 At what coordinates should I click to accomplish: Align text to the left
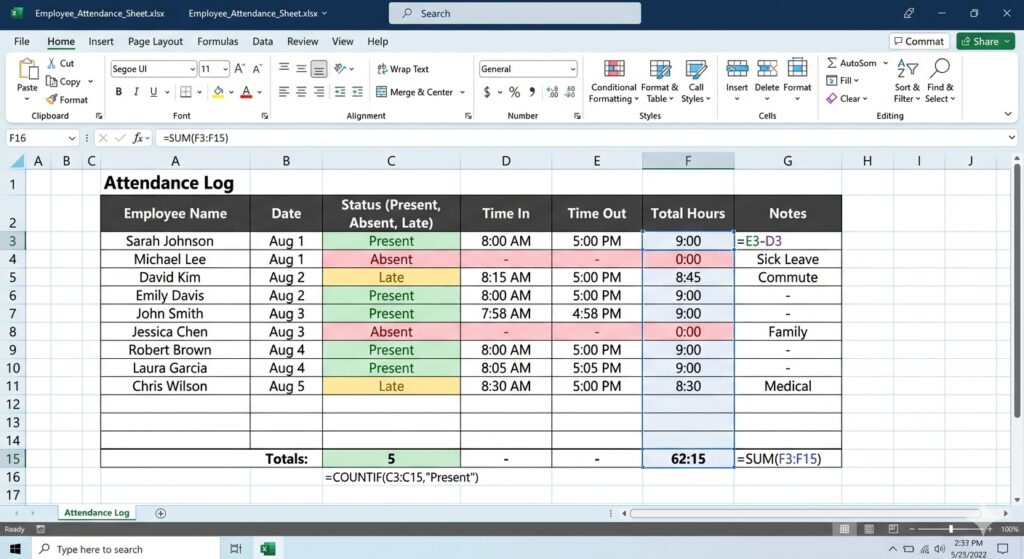click(283, 92)
